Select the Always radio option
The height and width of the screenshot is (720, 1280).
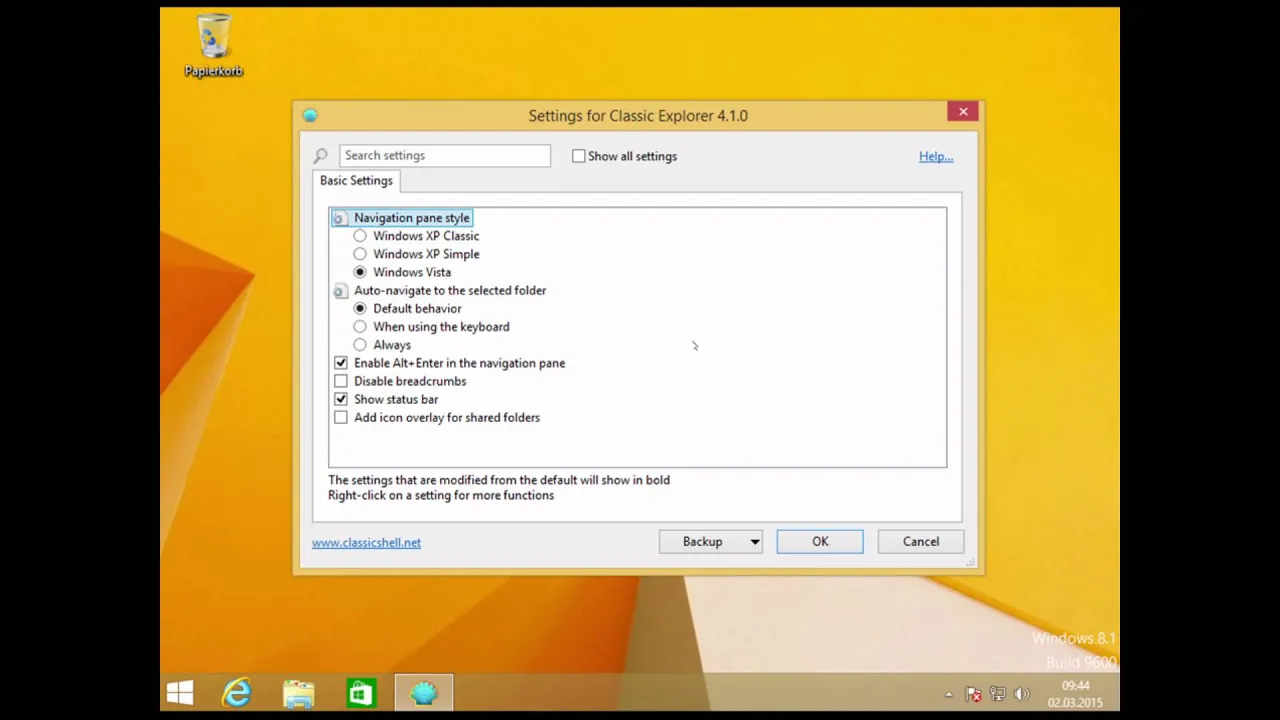(360, 345)
